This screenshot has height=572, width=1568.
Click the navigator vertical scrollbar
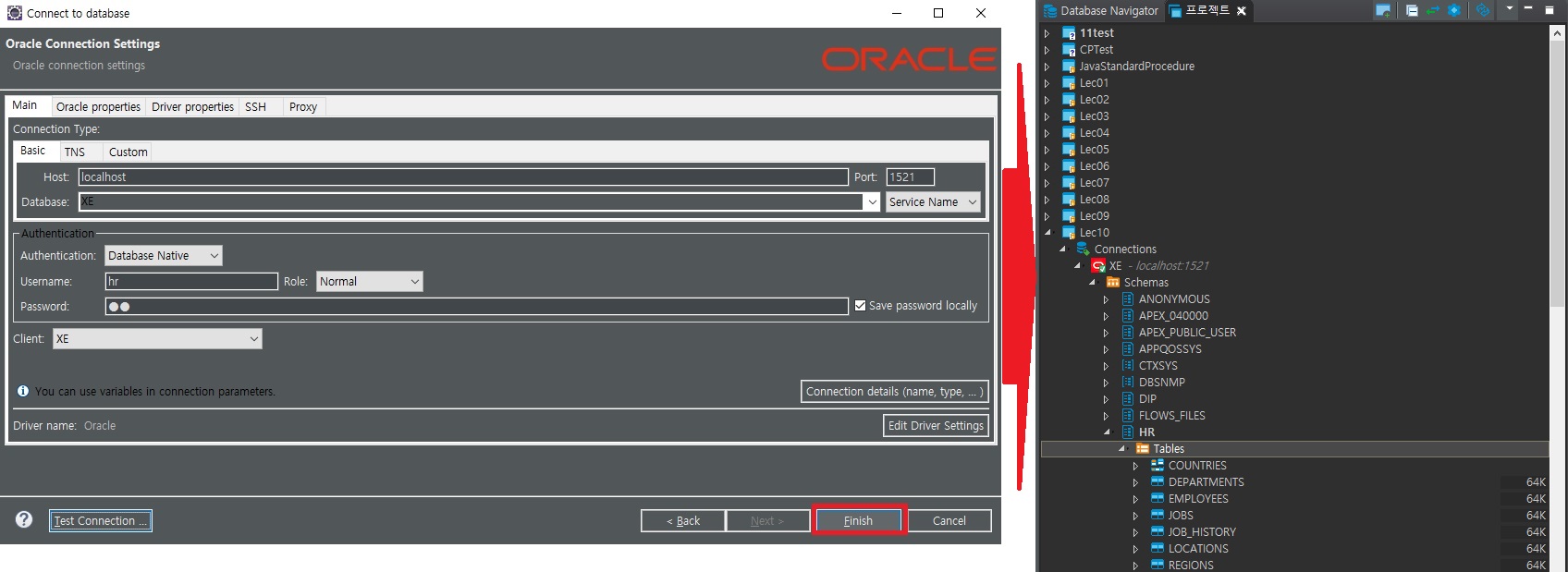coord(1557,176)
